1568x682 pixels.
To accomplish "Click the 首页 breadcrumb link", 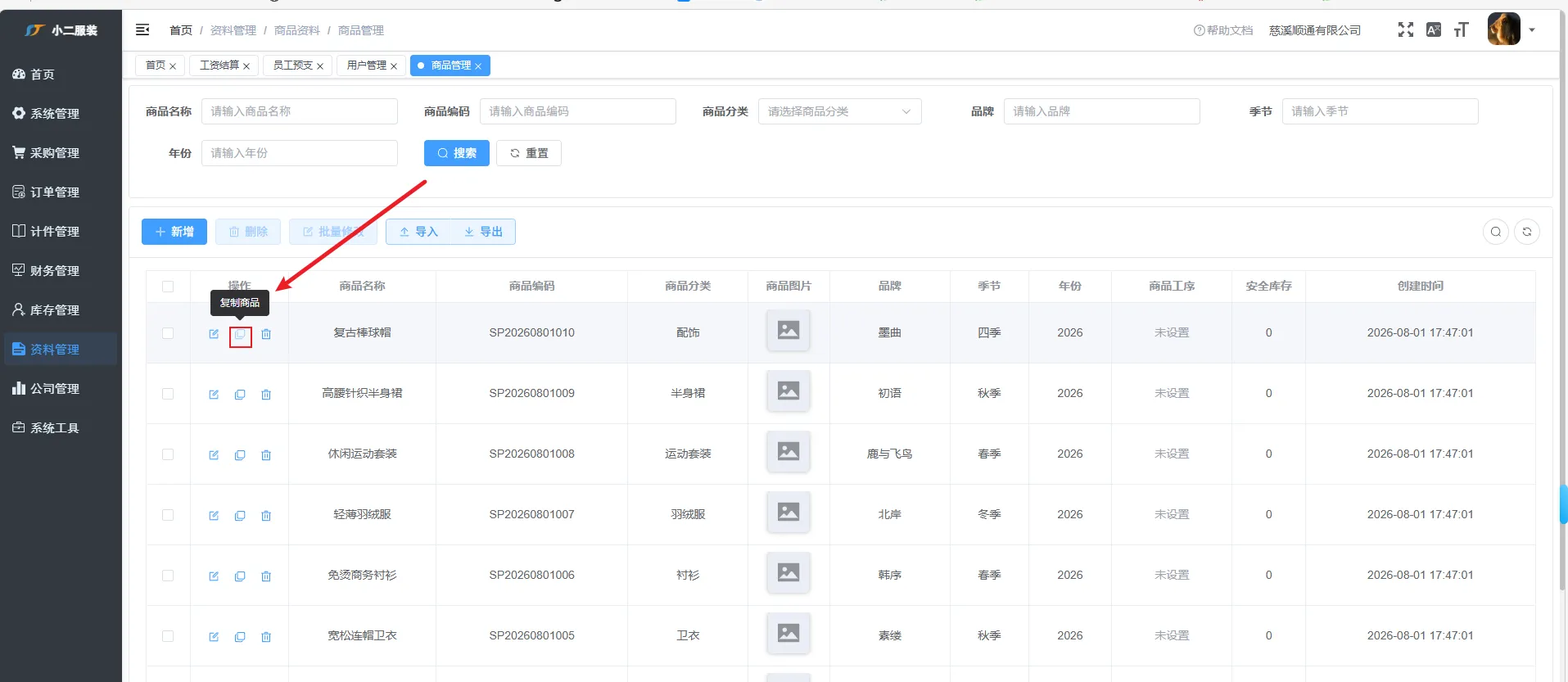I will coord(181,30).
